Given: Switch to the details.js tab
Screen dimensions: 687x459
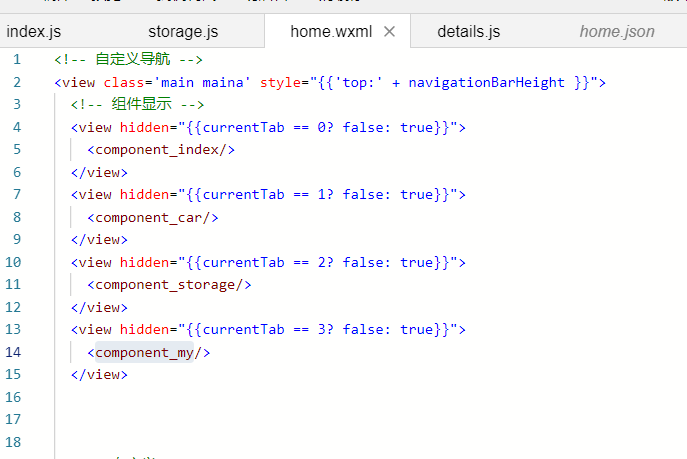Looking at the screenshot, I should pos(468,32).
